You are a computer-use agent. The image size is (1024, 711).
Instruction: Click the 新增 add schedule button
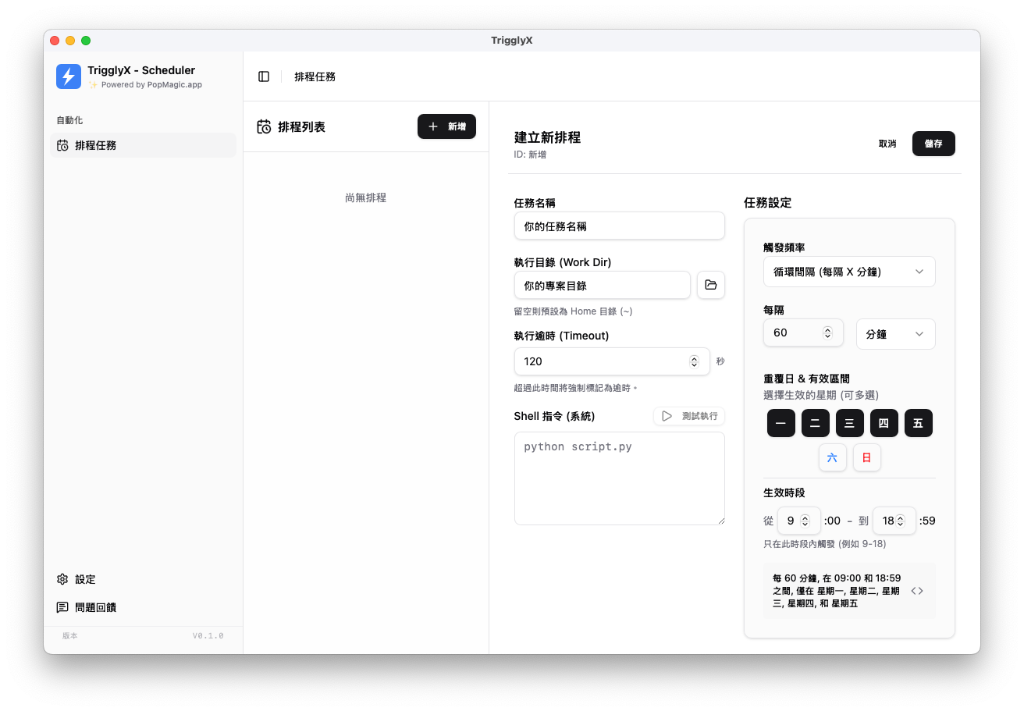point(447,127)
